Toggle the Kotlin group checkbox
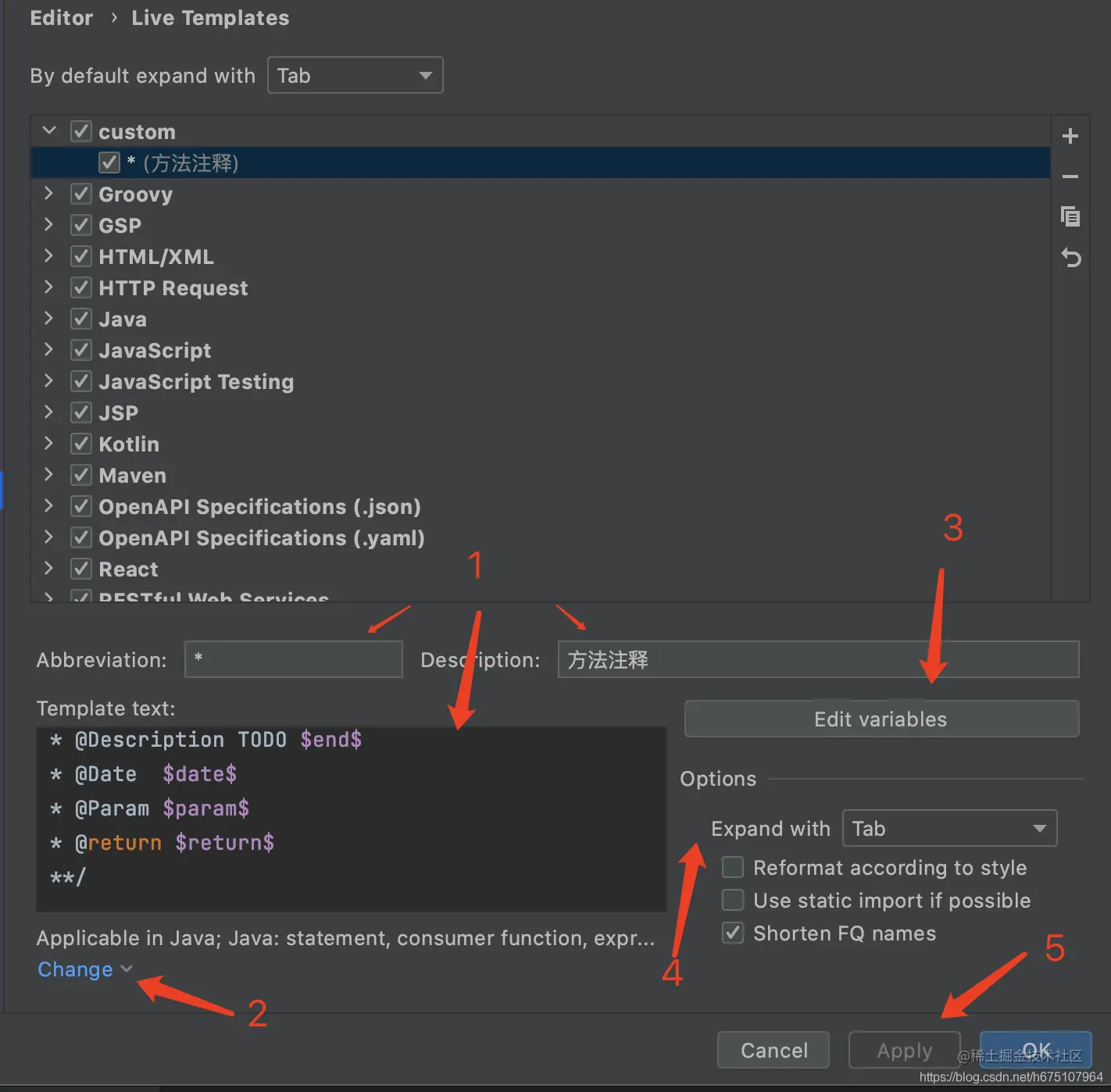 coord(81,444)
